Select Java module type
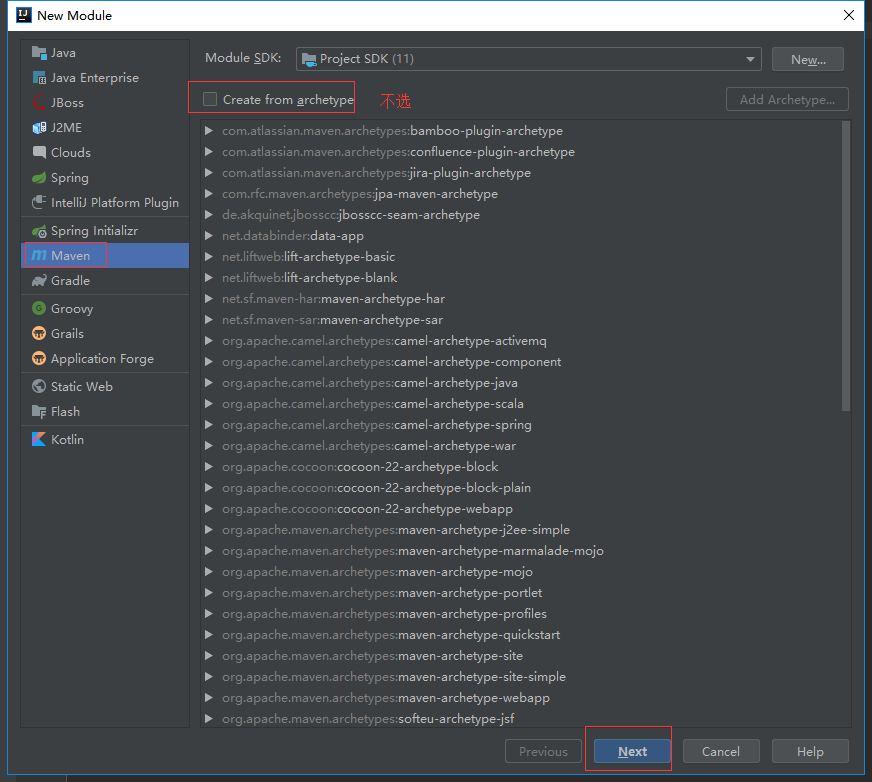The height and width of the screenshot is (782, 872). pos(105,53)
